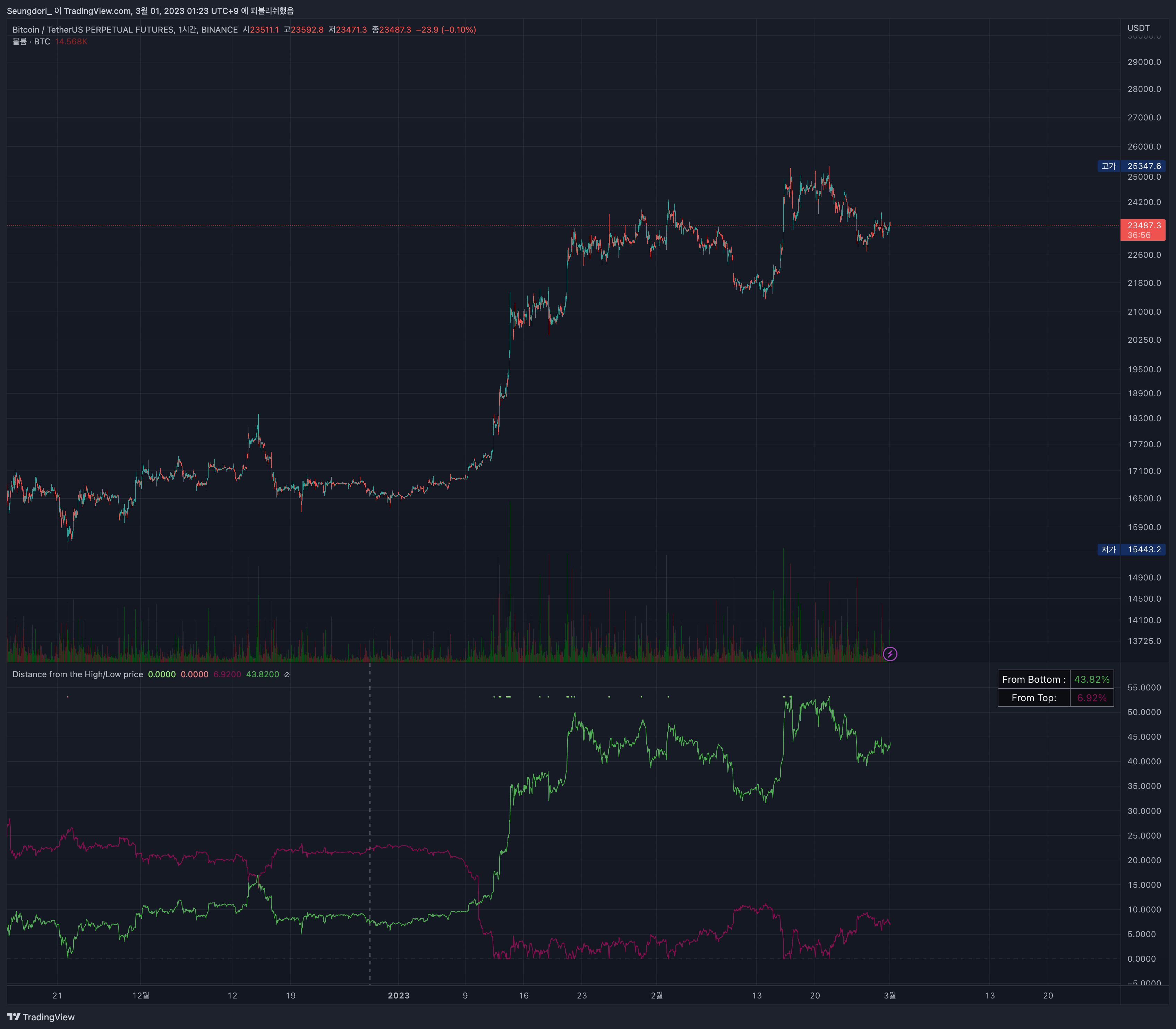Click the 9 date label on time axis

[465, 996]
